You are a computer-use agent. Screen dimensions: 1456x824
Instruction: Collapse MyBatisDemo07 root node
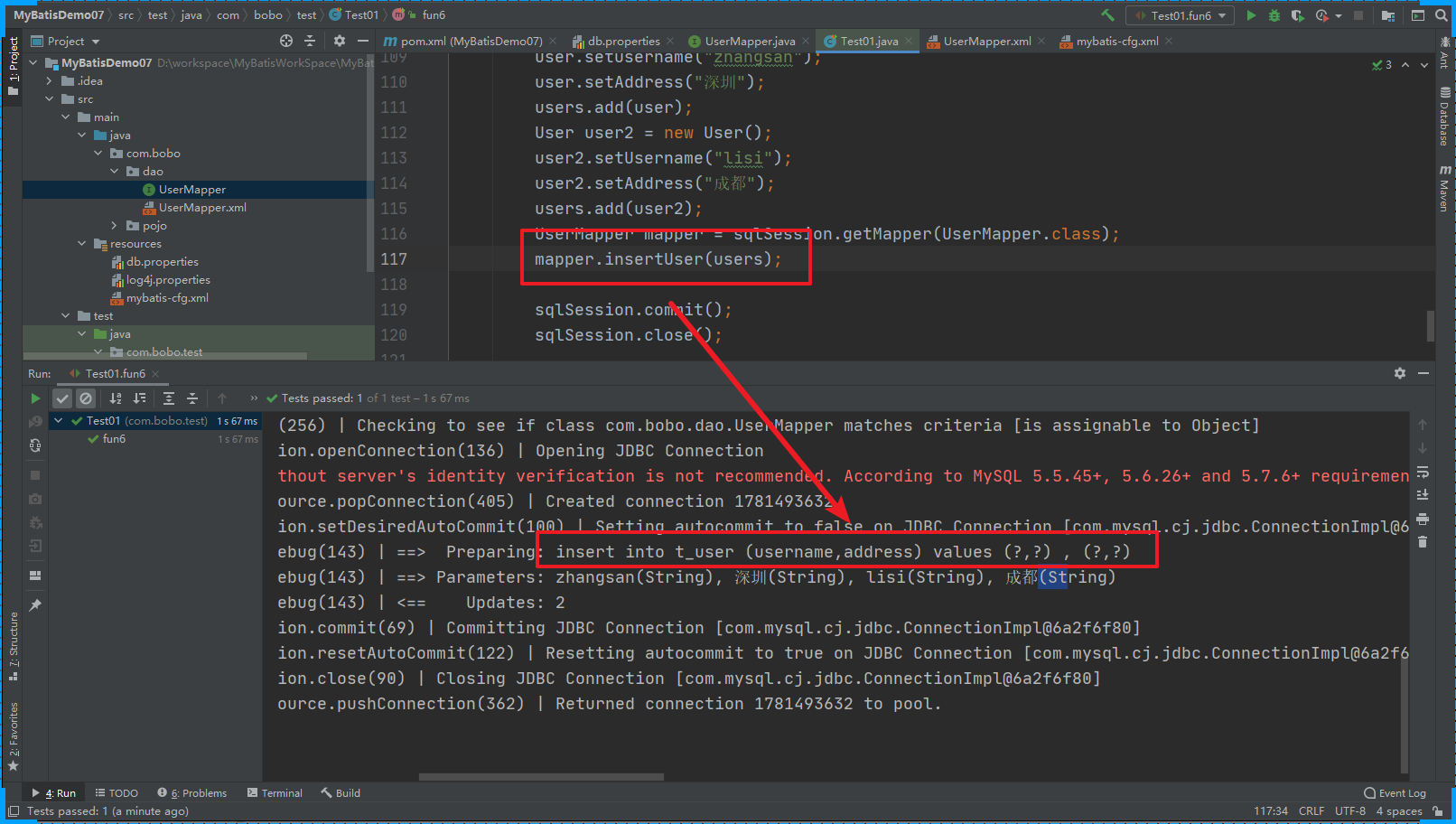coord(33,63)
